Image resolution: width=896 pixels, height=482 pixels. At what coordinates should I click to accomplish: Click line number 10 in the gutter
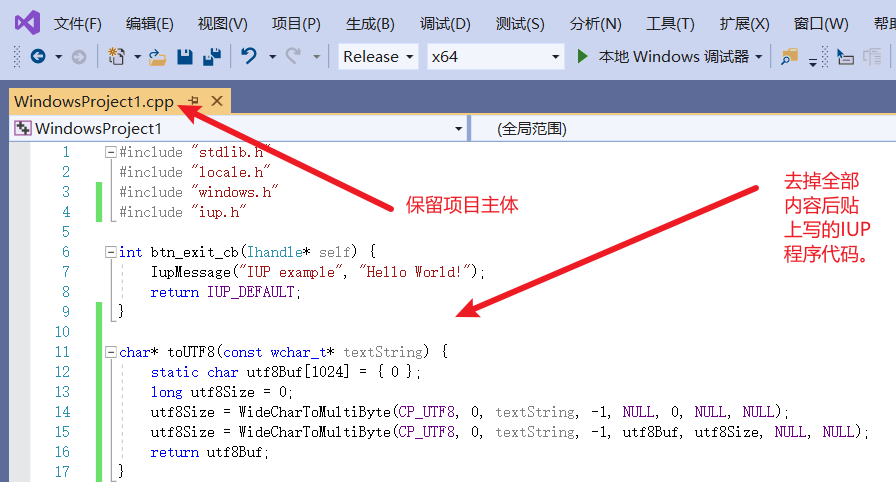62,332
